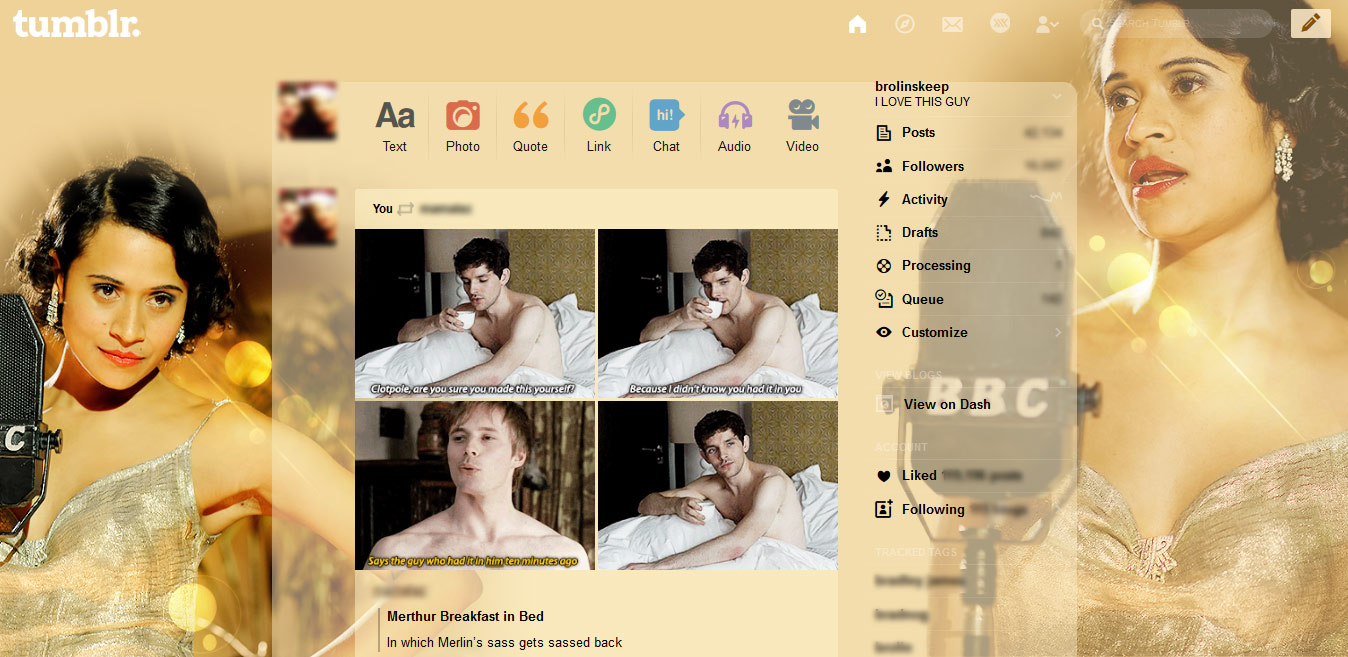Open the Explore compass icon
Screen dimensions: 1348x657
click(x=905, y=24)
